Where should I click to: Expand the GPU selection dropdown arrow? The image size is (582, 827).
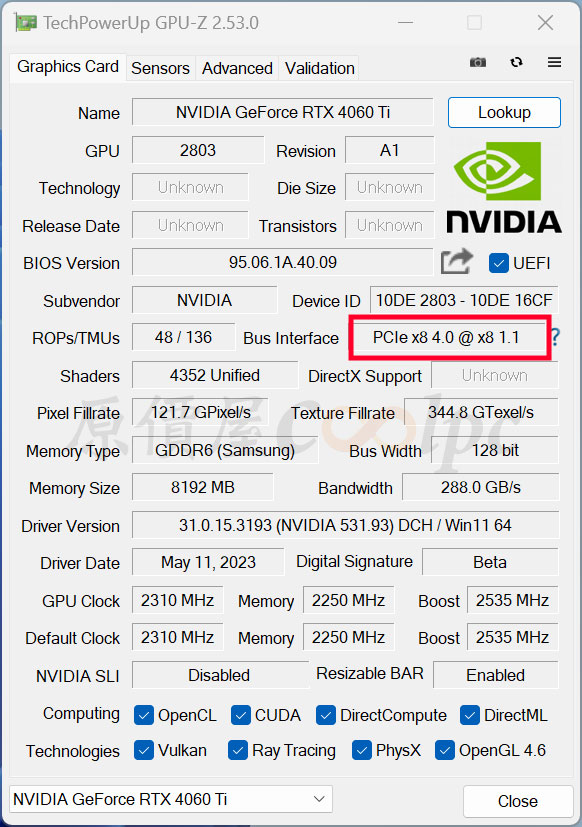(x=319, y=799)
